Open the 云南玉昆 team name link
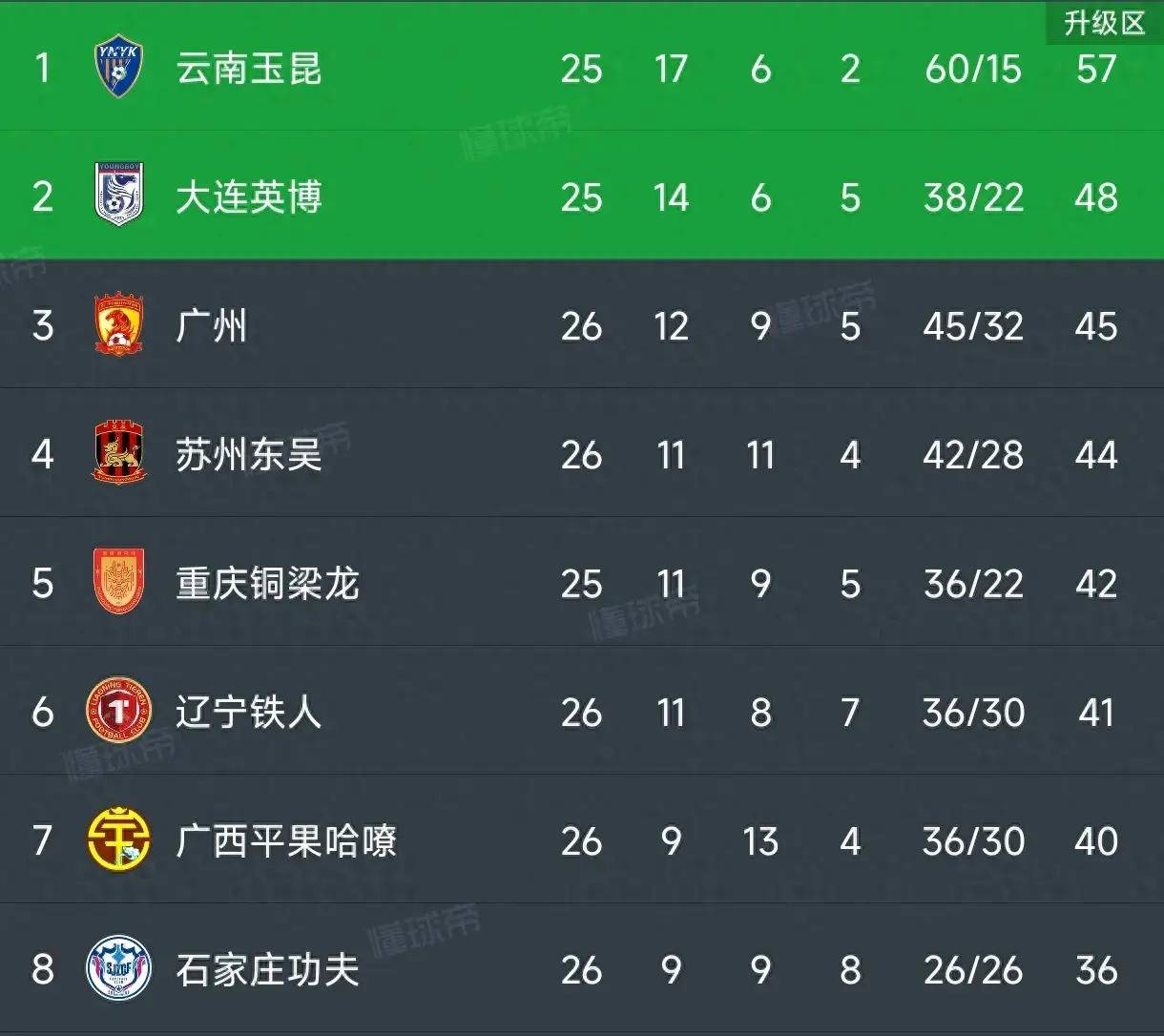The height and width of the screenshot is (1036, 1164). tap(248, 69)
